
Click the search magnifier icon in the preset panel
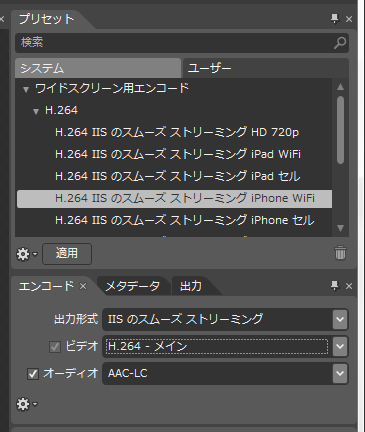[340, 43]
